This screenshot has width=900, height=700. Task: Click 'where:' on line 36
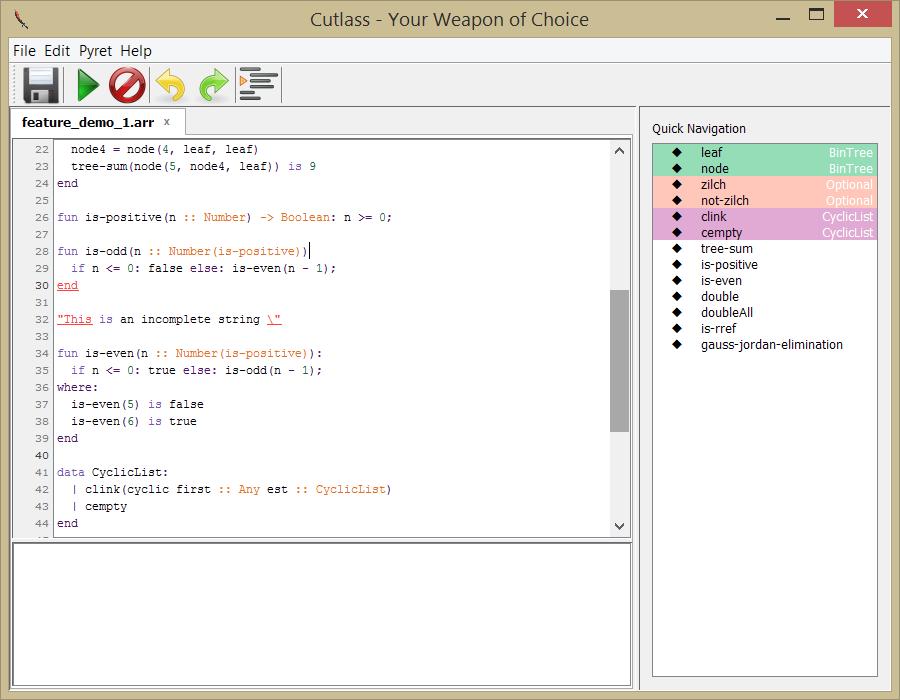(x=77, y=387)
